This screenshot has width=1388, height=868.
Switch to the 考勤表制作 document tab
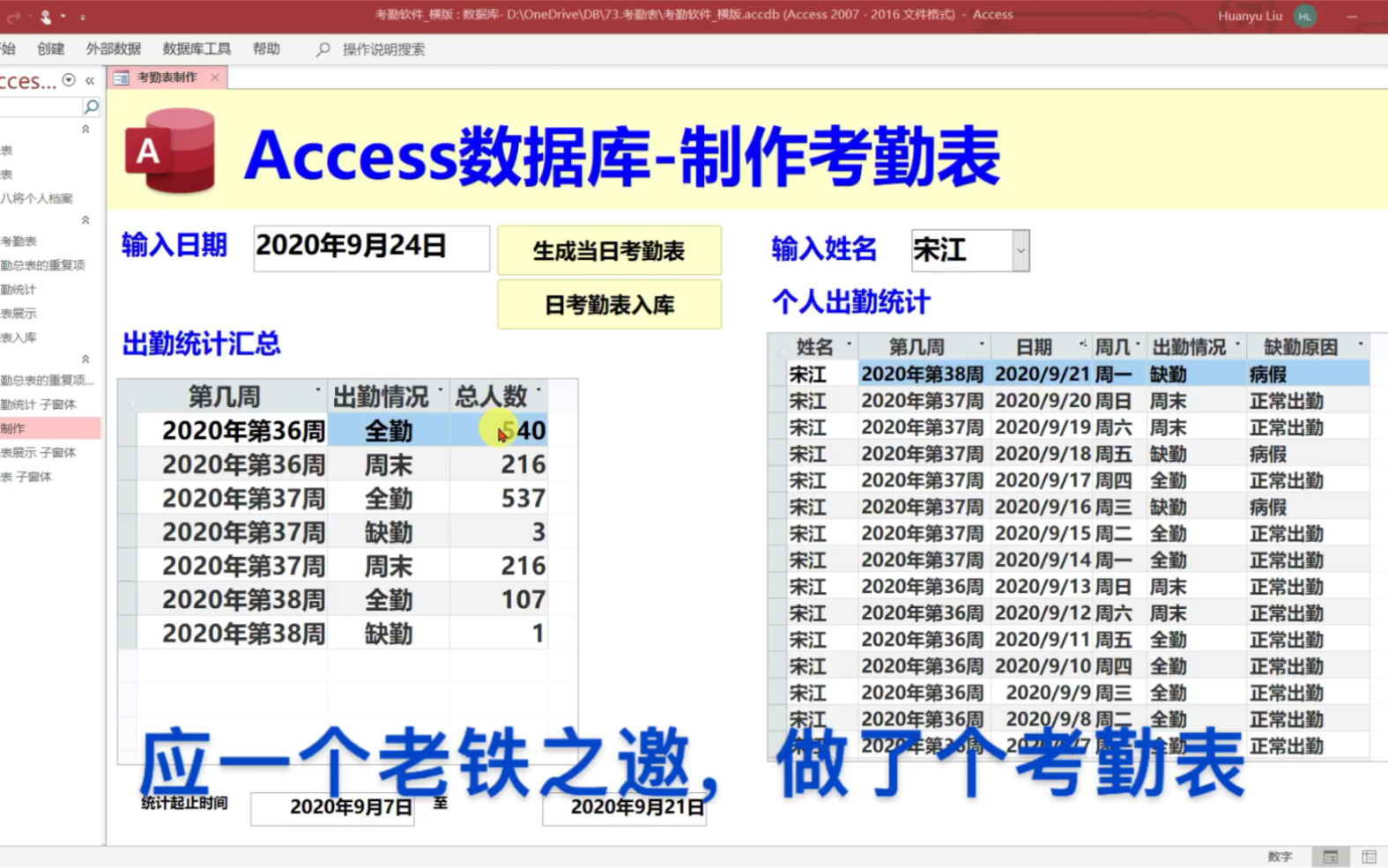pos(167,78)
